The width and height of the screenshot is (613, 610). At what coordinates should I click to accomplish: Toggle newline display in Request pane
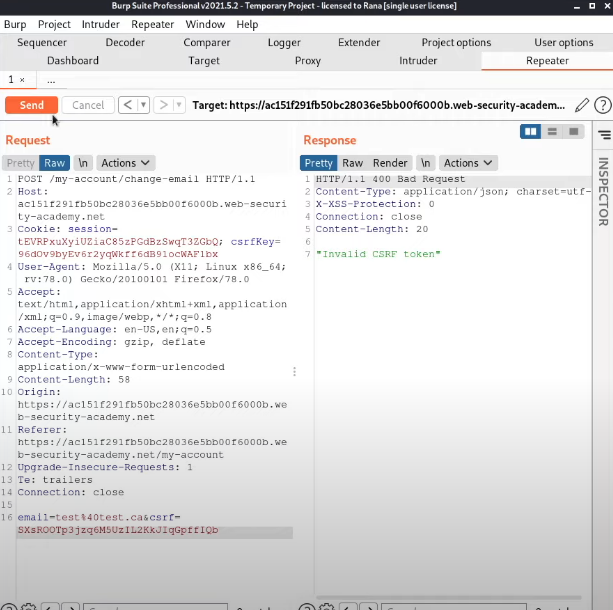pos(83,163)
